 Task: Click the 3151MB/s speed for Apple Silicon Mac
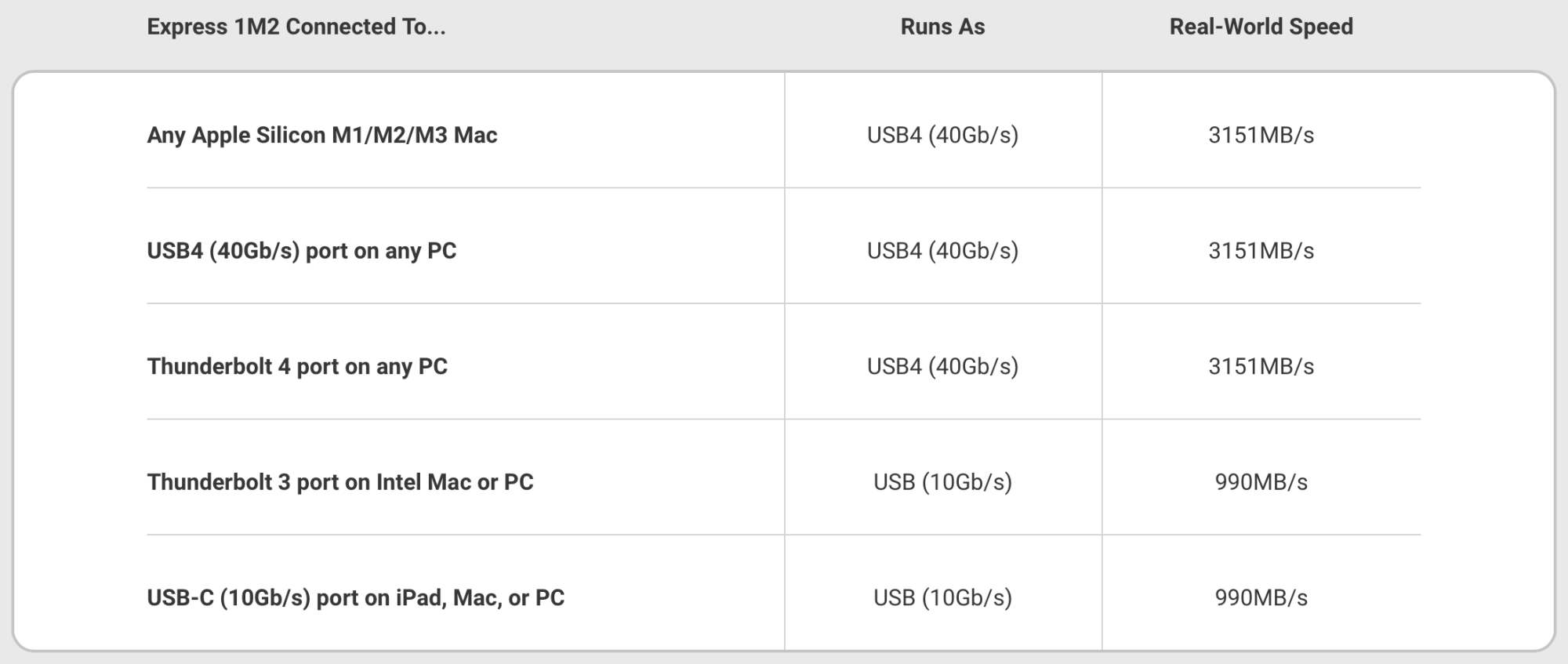1261,135
